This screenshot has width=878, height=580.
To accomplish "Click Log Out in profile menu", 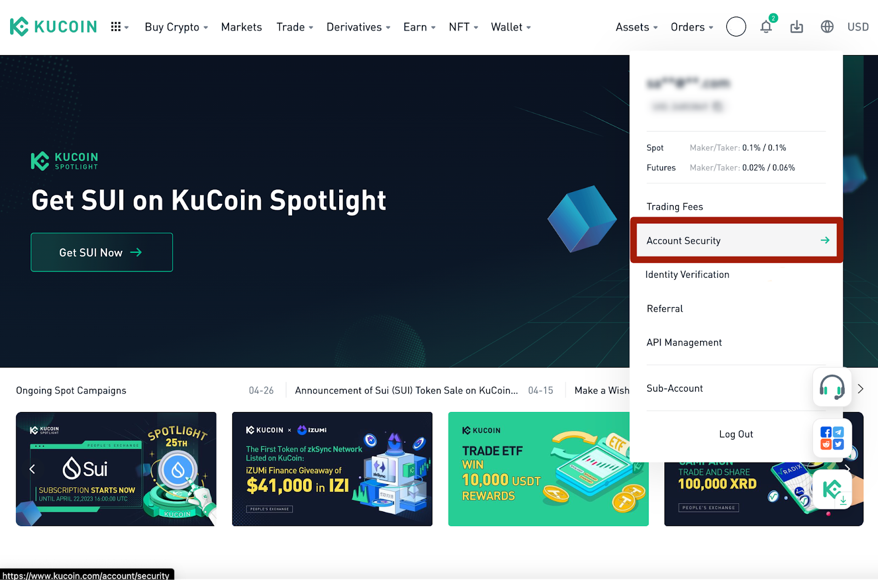I will [x=736, y=434].
